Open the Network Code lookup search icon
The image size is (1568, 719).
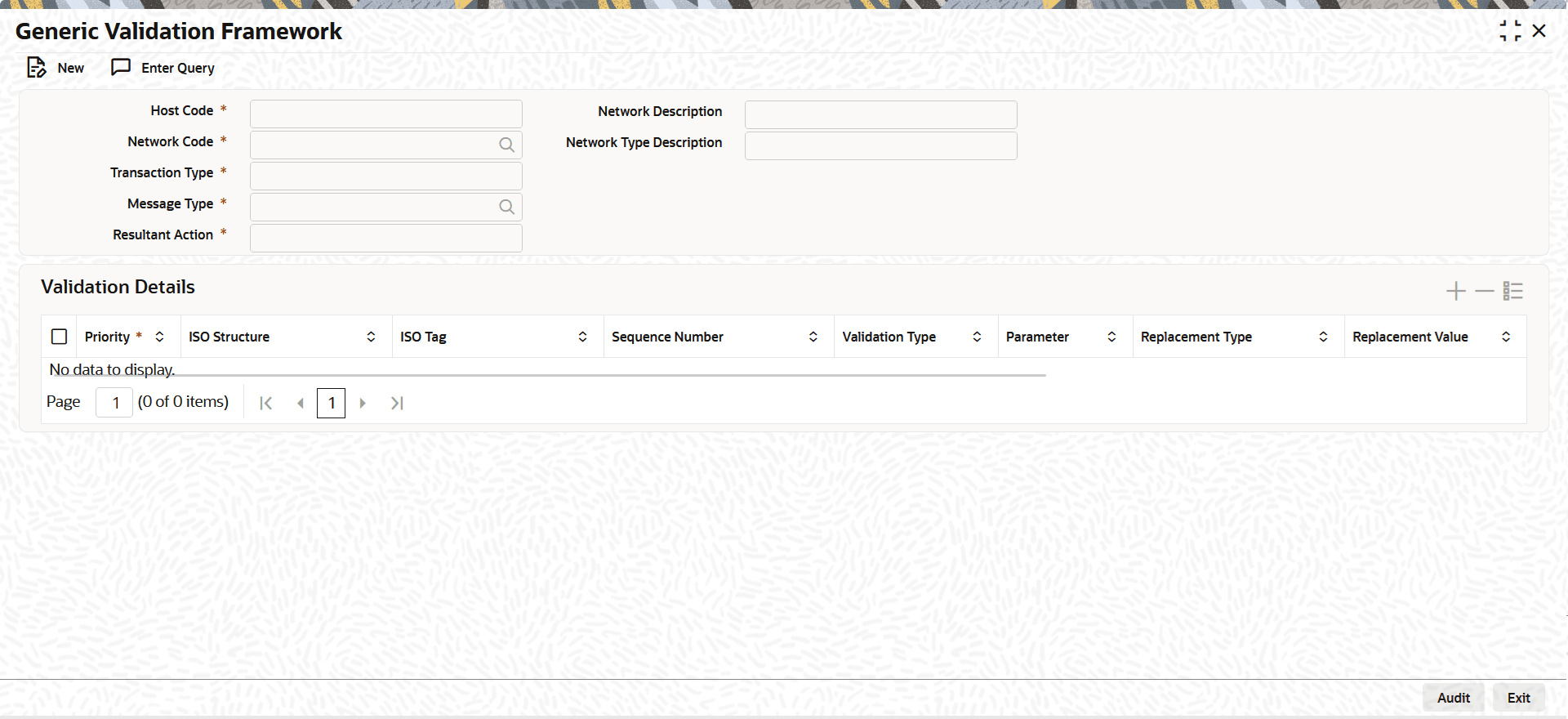506,145
